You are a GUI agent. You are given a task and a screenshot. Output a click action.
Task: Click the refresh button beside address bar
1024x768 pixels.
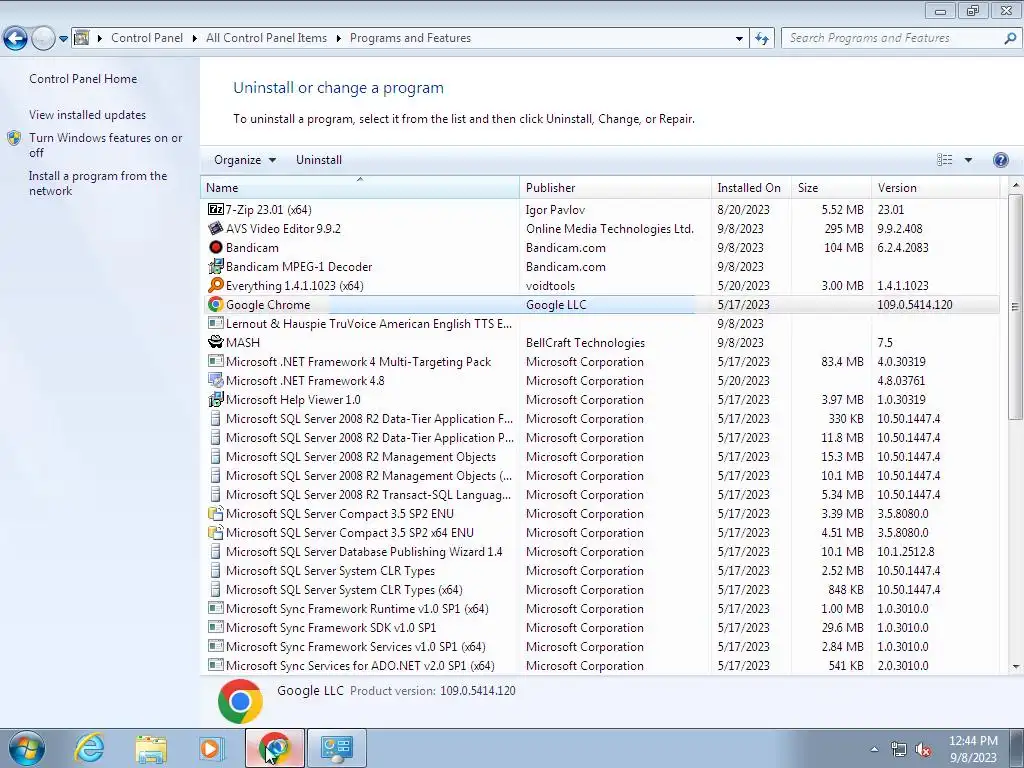point(762,38)
